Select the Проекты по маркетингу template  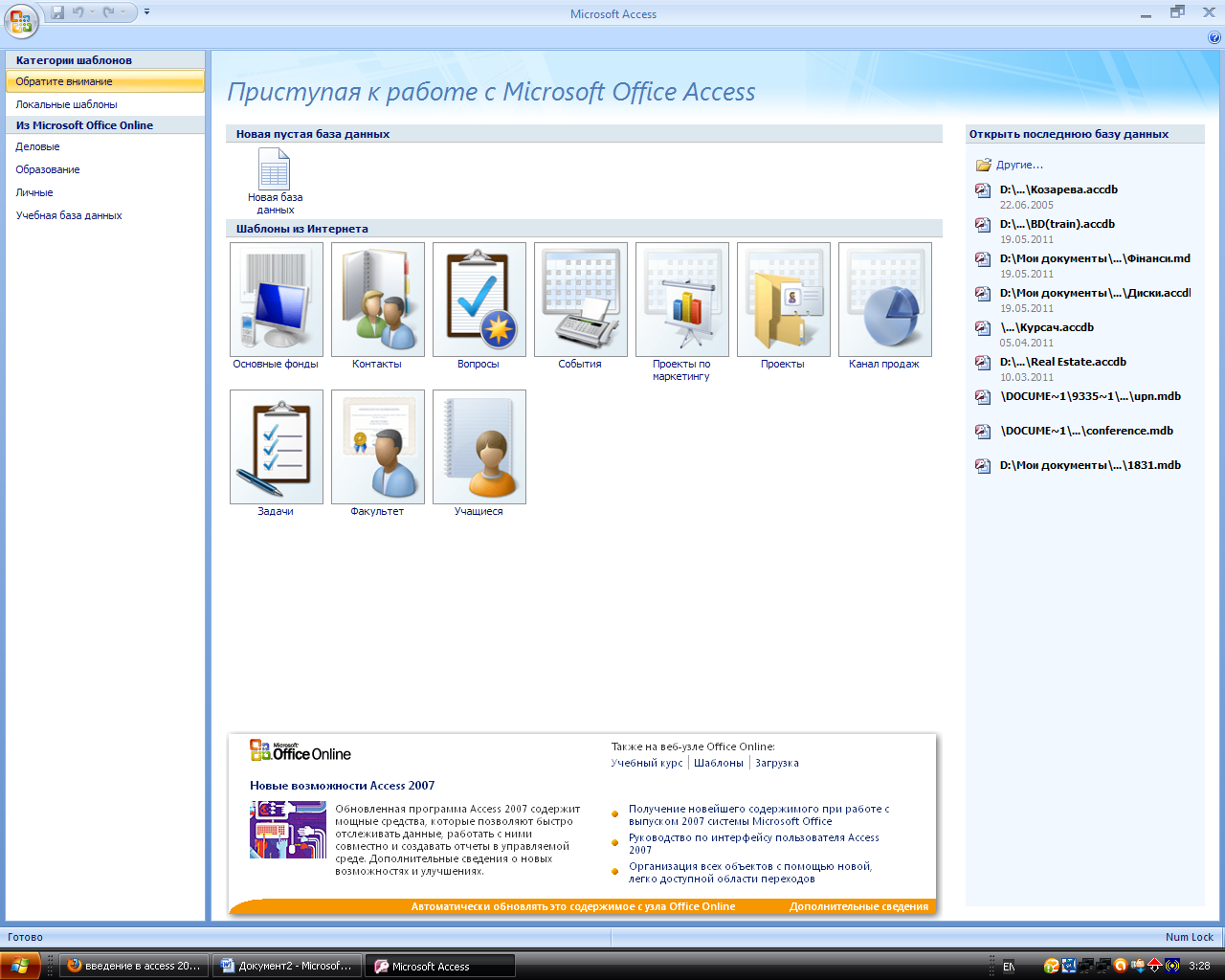pos(681,313)
